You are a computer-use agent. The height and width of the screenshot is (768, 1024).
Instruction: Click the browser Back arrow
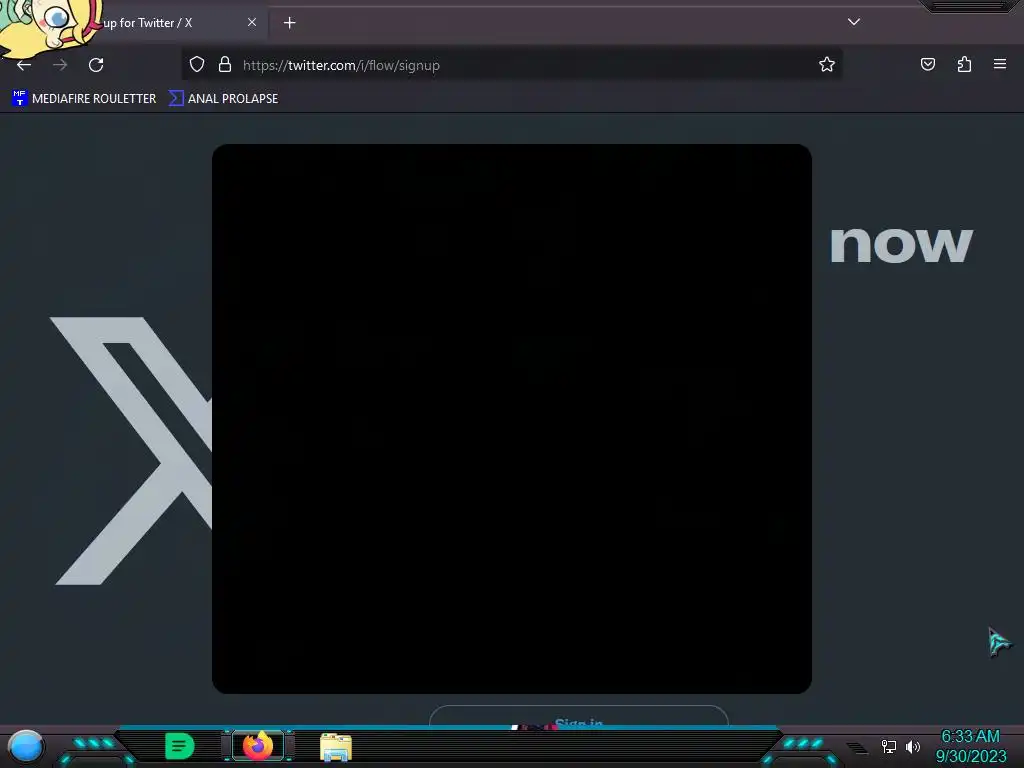(x=24, y=65)
